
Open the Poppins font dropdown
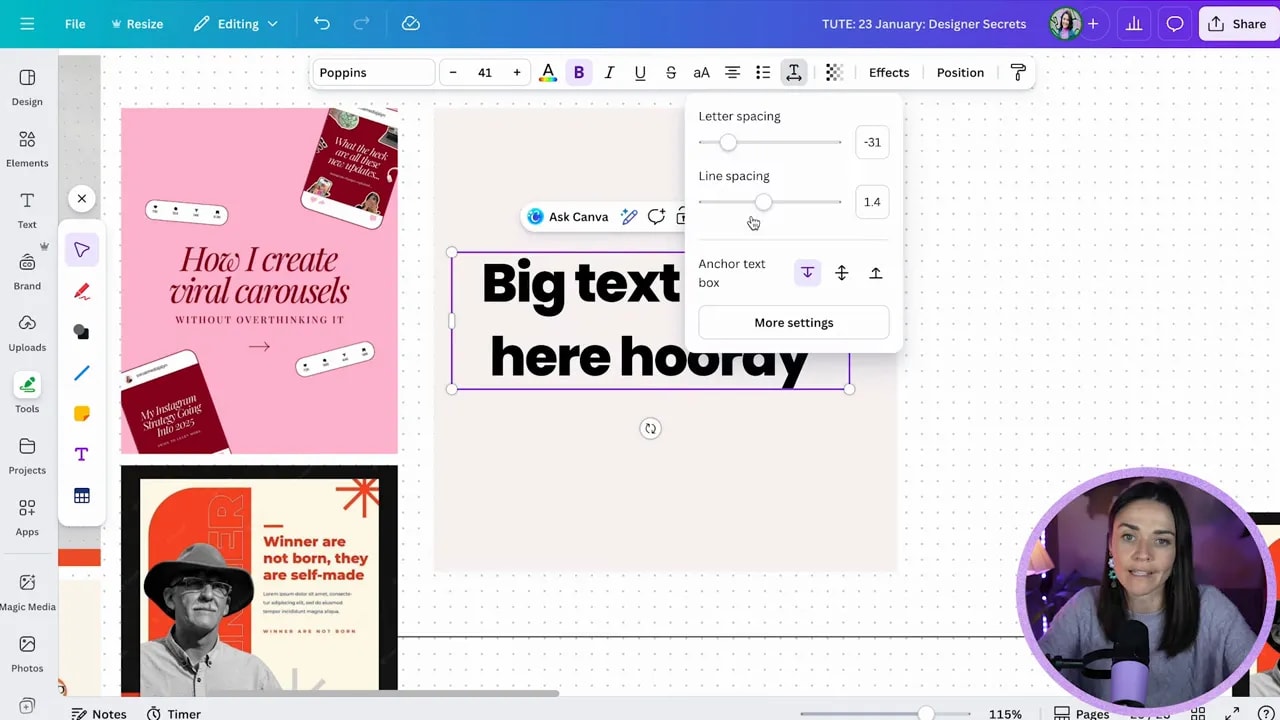click(x=373, y=72)
